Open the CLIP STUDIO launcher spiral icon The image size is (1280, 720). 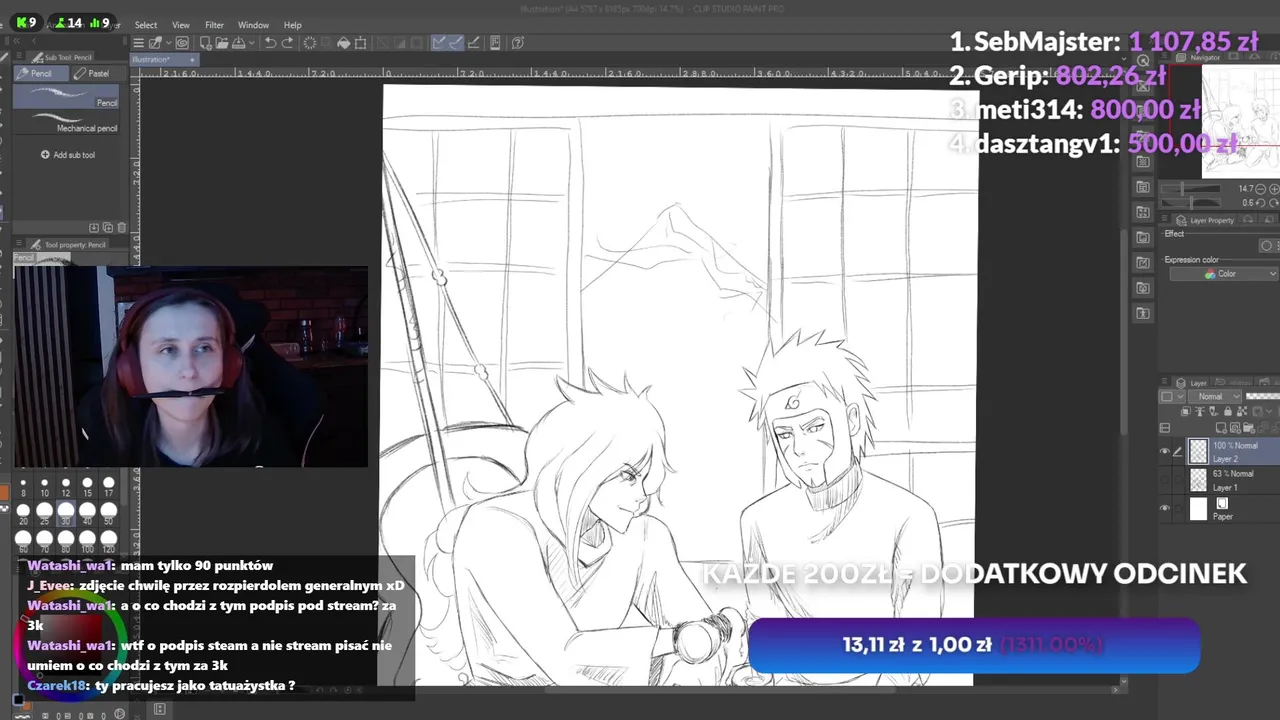pos(182,42)
